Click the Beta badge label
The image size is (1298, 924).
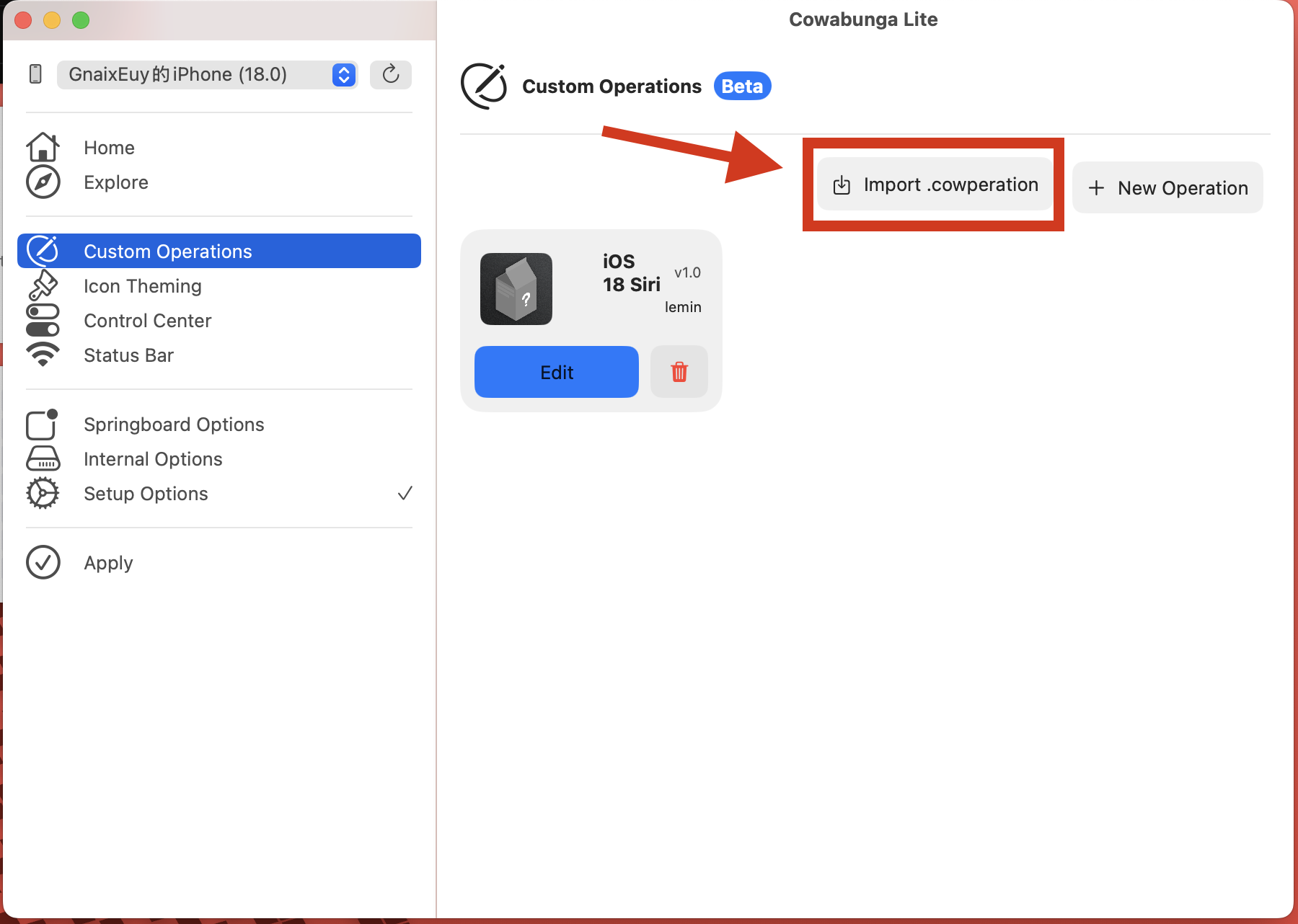(742, 86)
